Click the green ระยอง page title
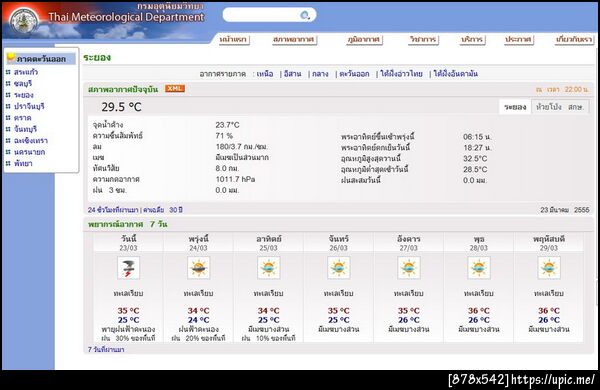 pos(97,58)
